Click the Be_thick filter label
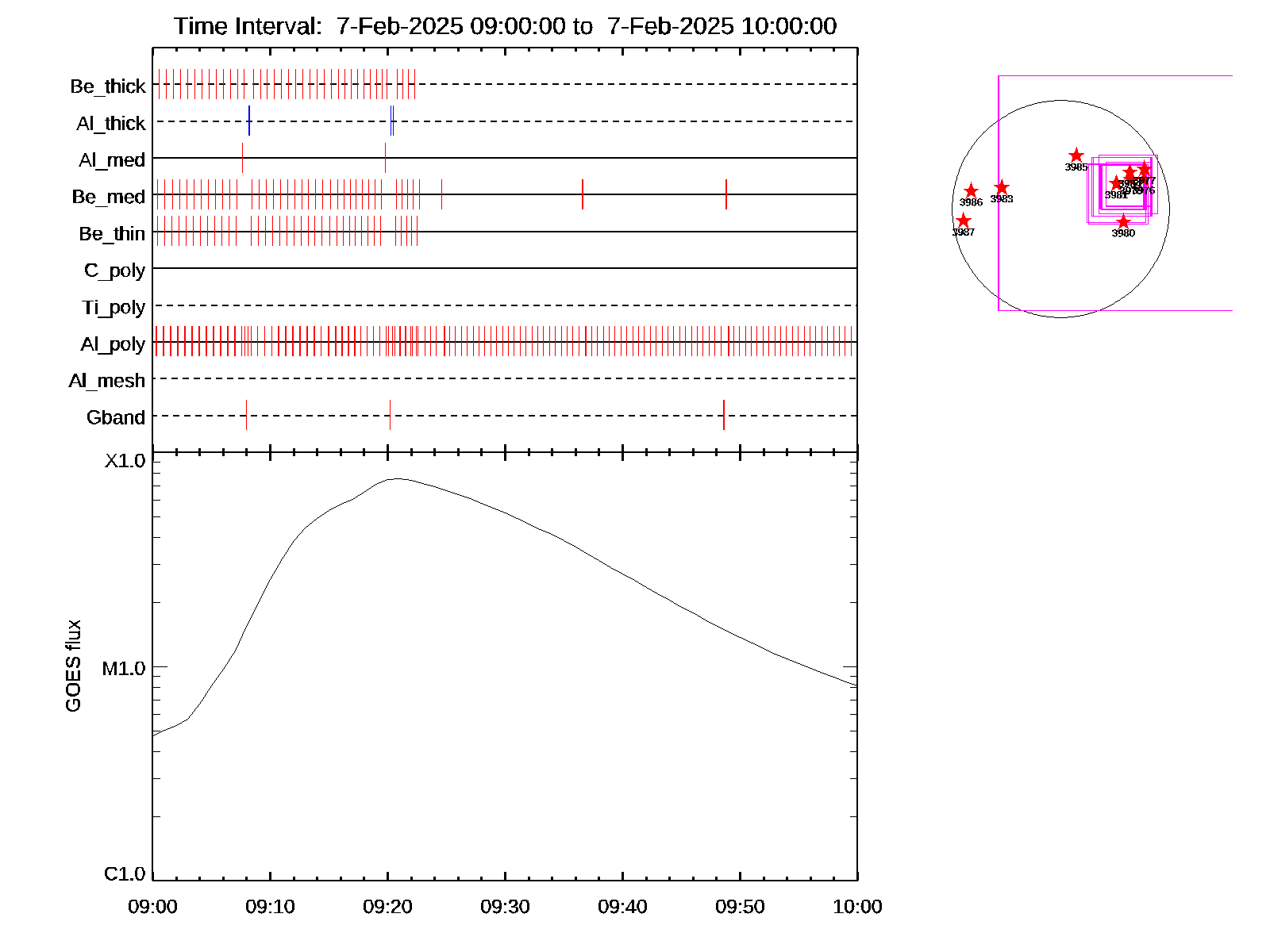 click(x=108, y=86)
